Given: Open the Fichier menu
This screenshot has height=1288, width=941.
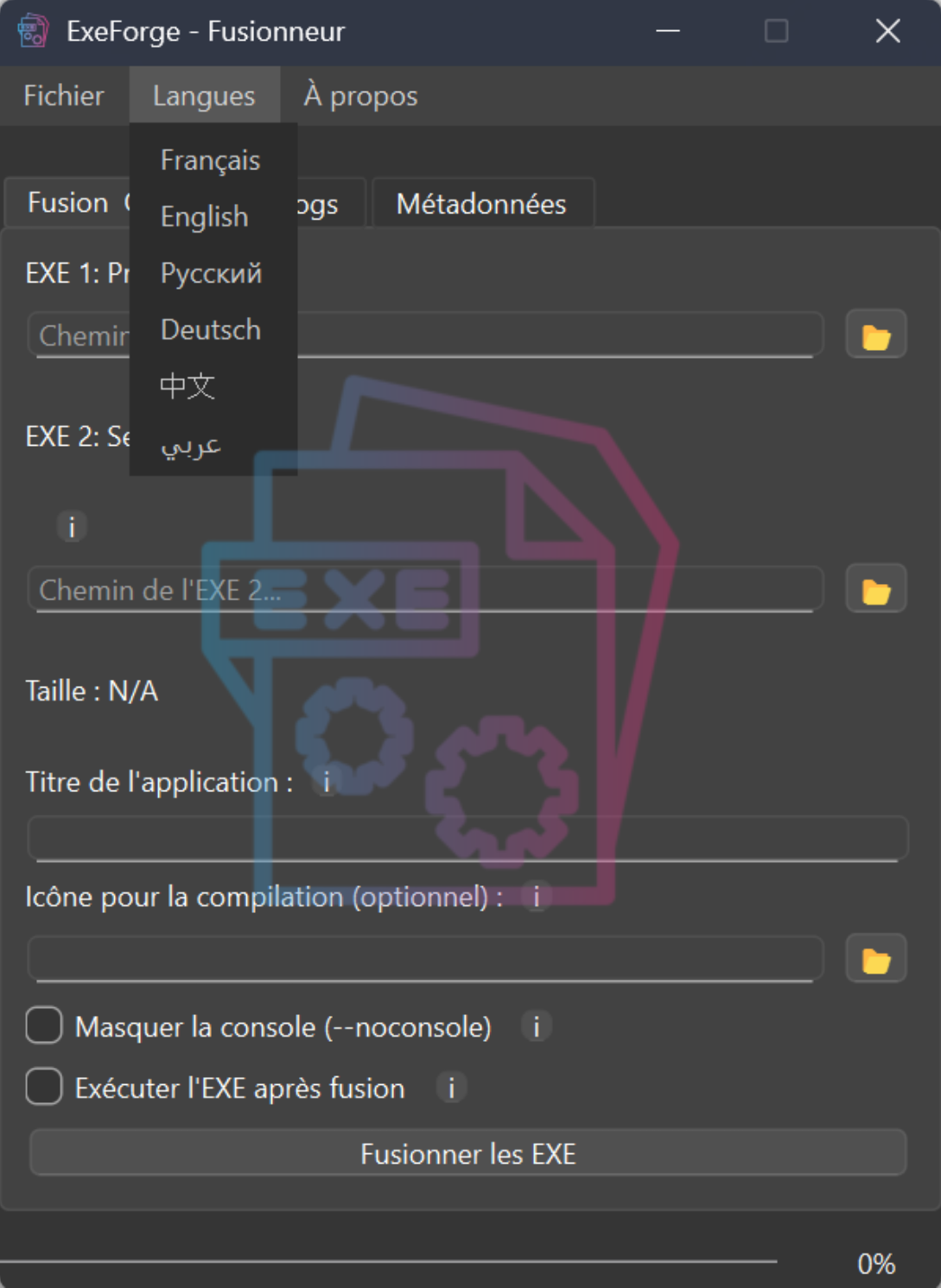Looking at the screenshot, I should coord(63,96).
